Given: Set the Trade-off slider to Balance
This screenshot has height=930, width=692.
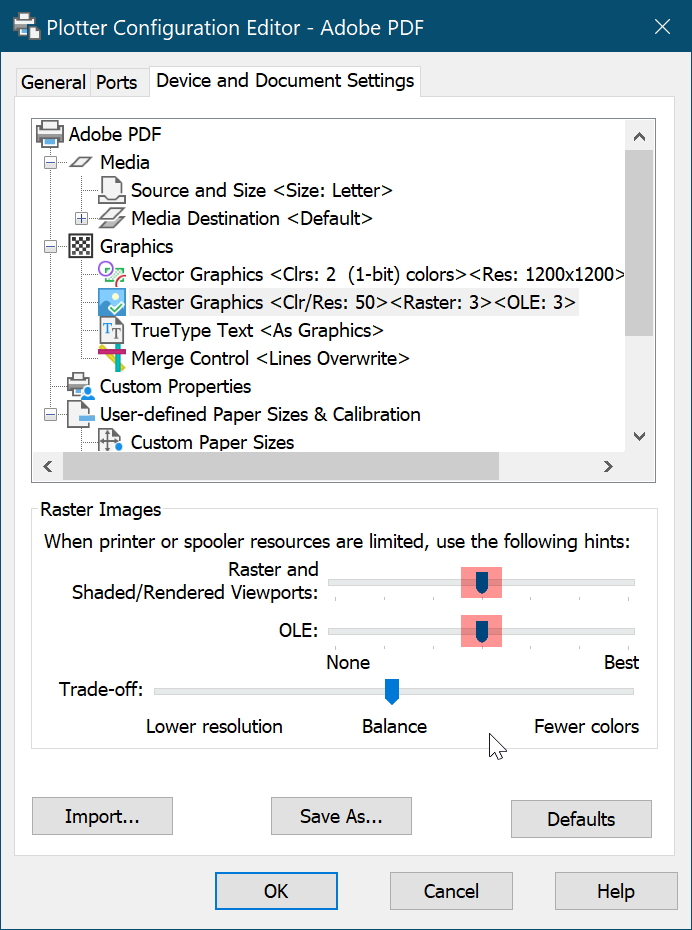Looking at the screenshot, I should tap(392, 691).
